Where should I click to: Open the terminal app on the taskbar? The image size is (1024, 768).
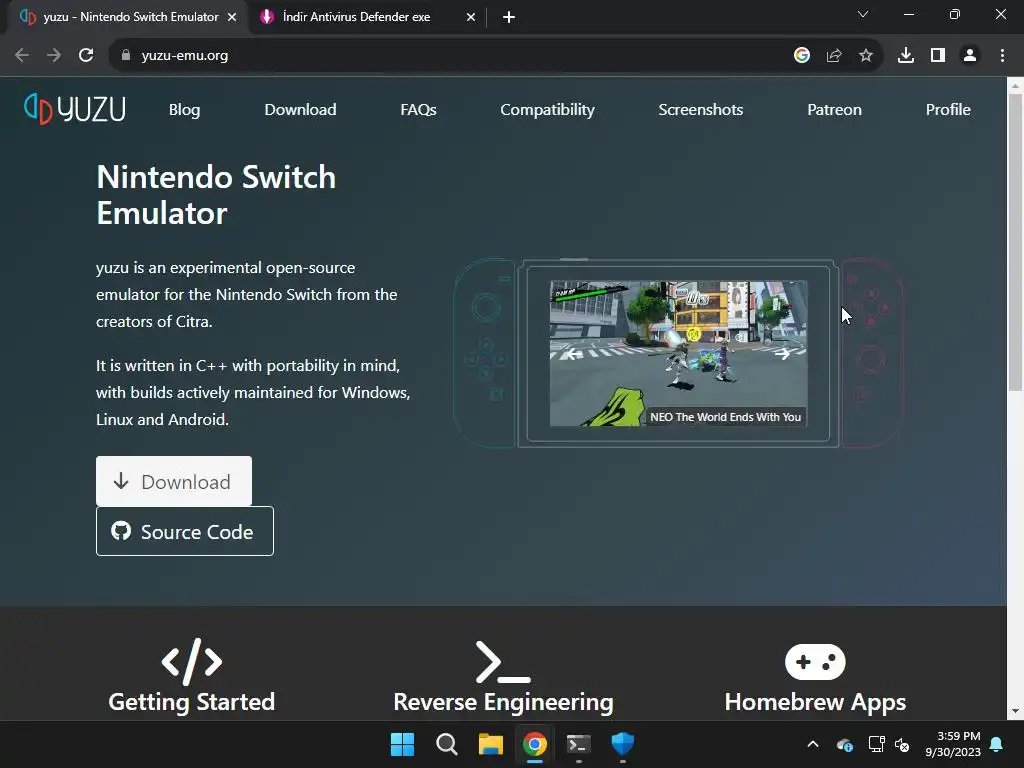coord(579,744)
